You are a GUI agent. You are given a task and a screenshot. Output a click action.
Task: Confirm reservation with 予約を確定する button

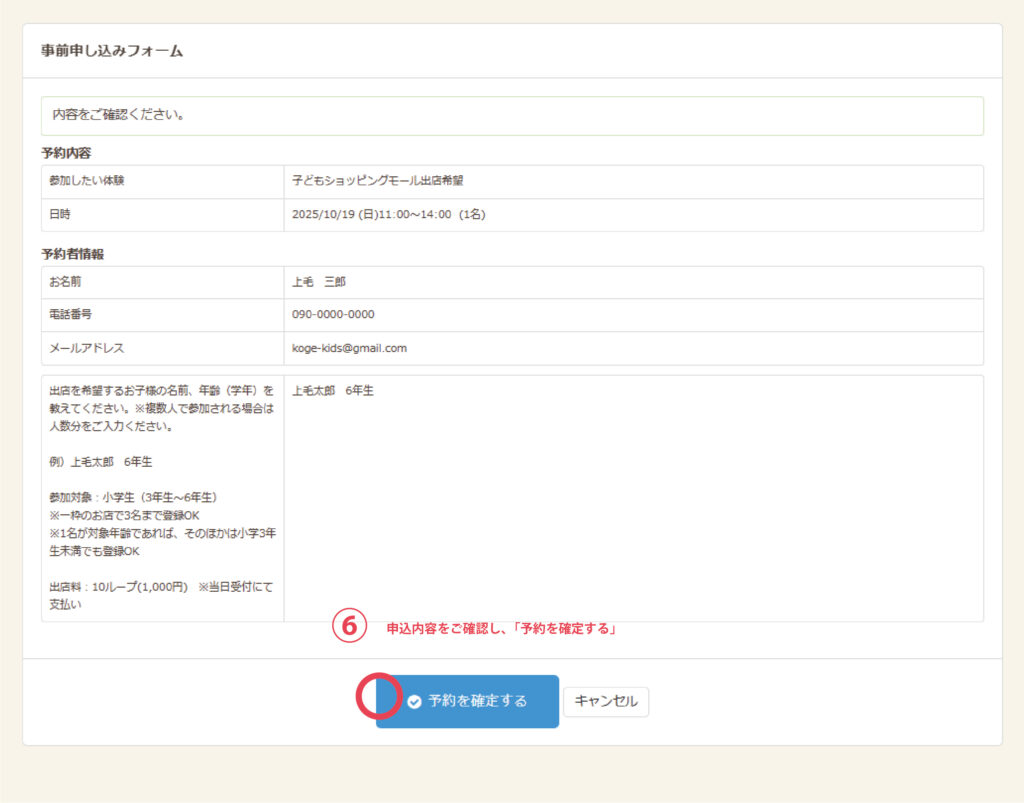point(467,701)
